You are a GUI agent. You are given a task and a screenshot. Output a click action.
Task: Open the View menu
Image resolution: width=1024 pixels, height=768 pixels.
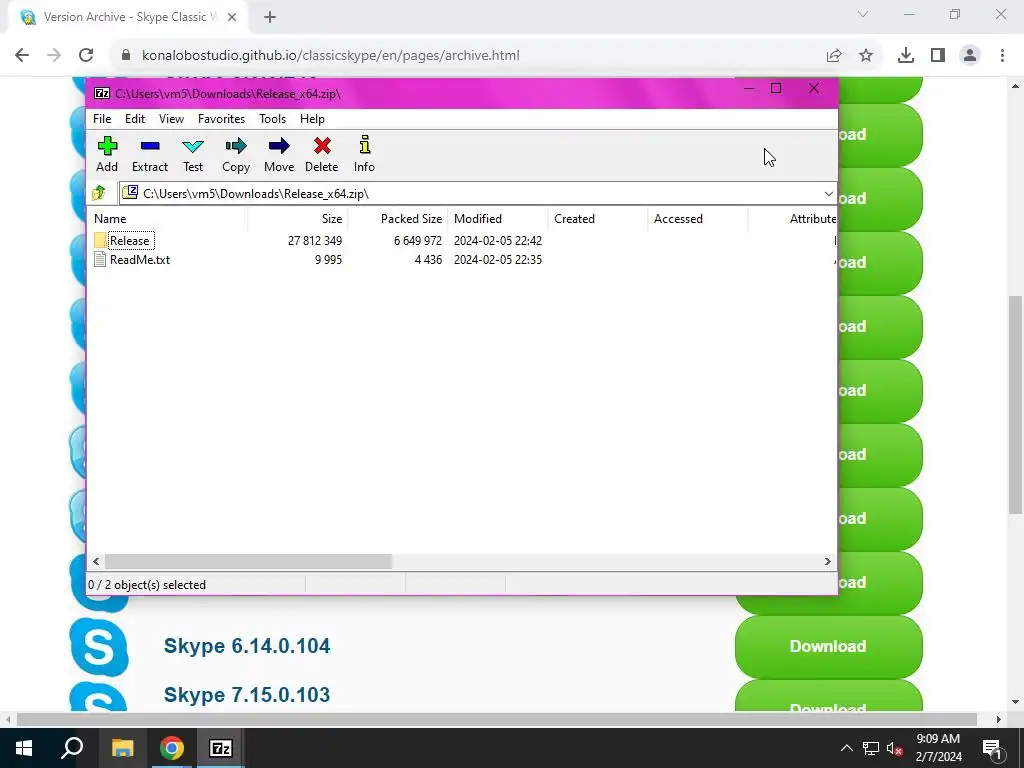click(x=171, y=119)
